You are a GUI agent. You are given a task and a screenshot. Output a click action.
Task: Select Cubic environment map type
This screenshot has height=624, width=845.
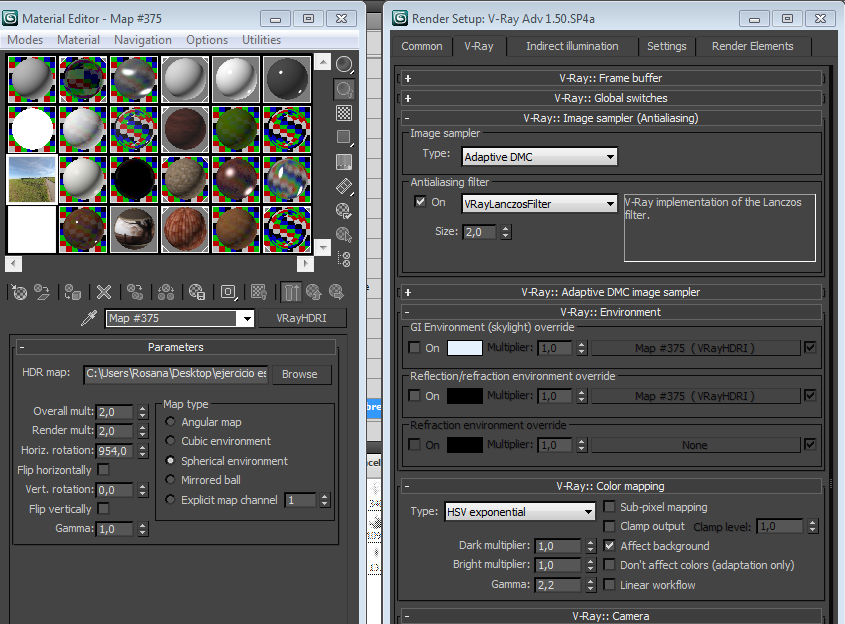pyautogui.click(x=170, y=441)
